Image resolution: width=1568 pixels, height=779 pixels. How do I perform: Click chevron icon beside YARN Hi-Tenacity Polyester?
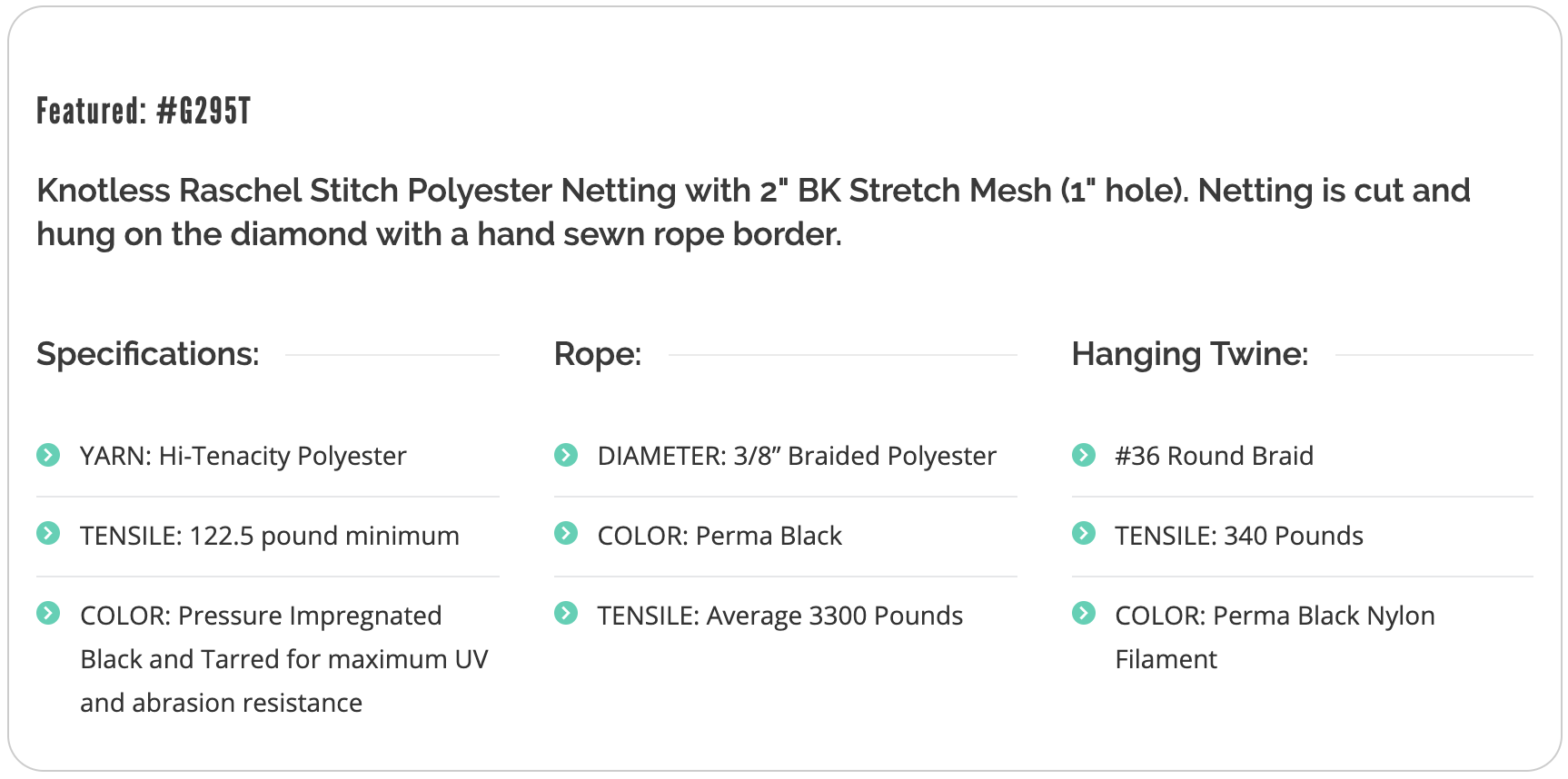(x=48, y=455)
